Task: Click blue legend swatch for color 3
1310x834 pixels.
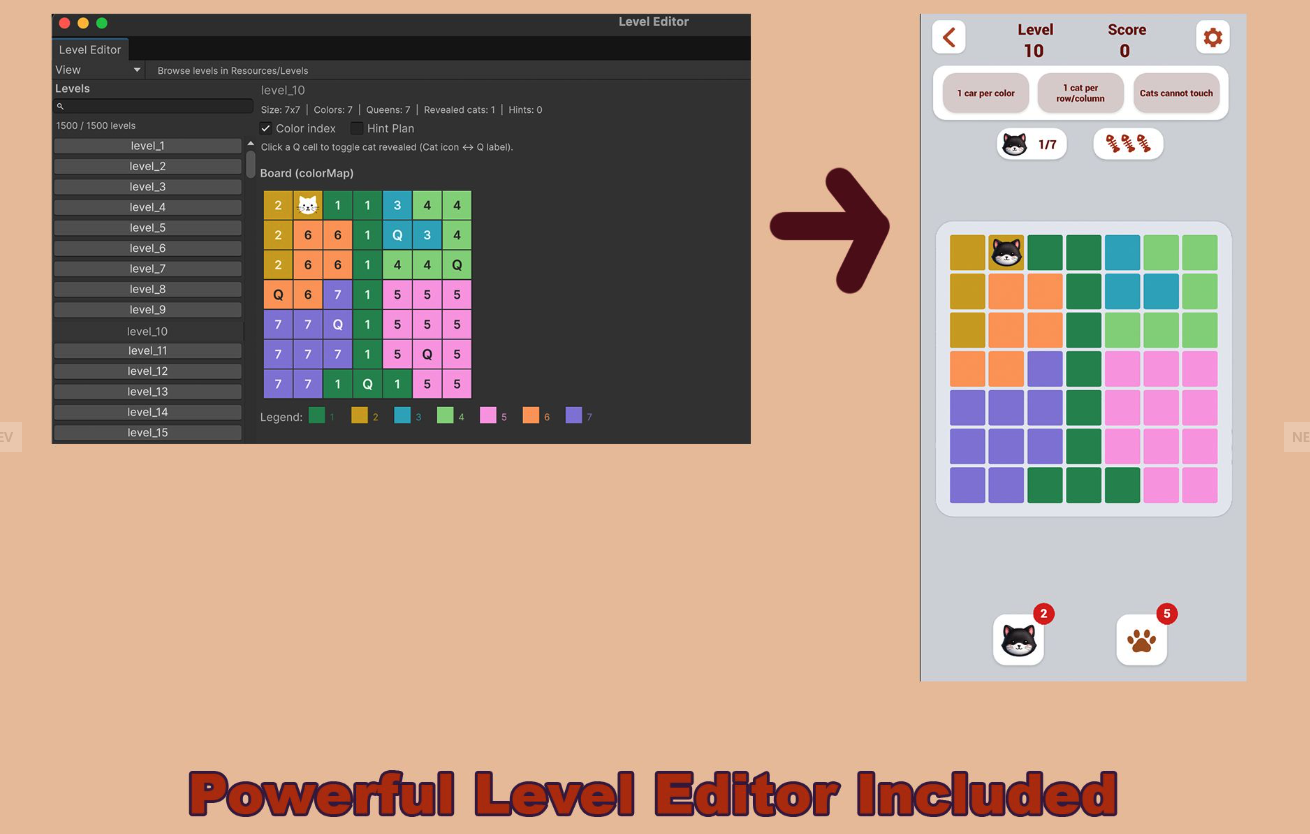Action: tap(402, 416)
